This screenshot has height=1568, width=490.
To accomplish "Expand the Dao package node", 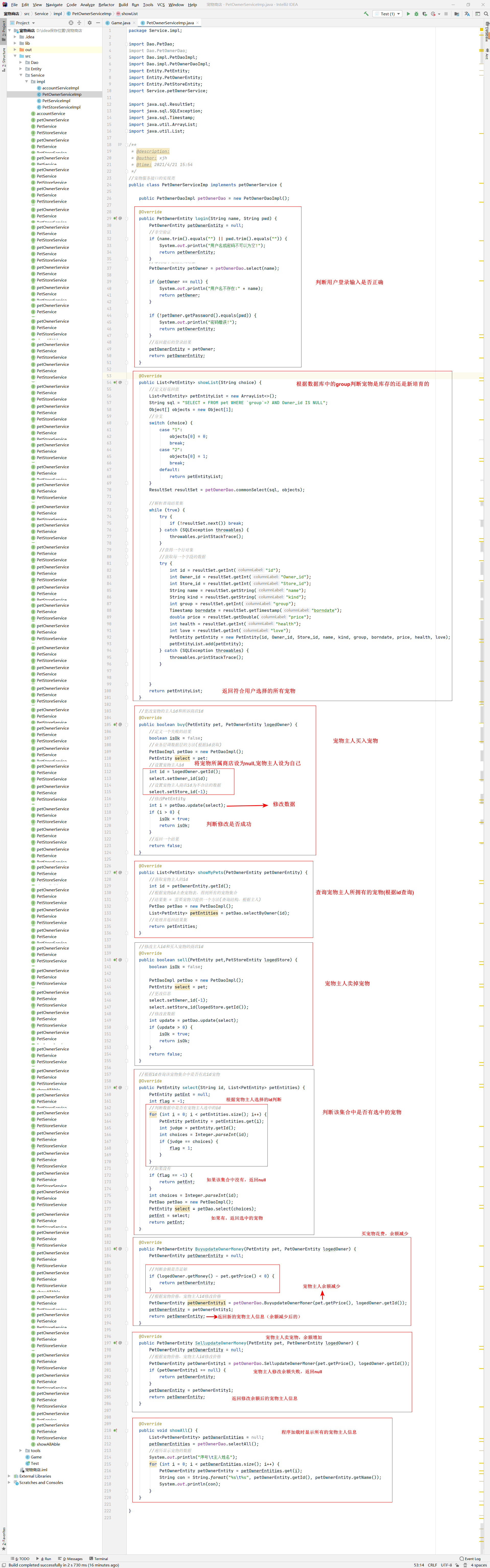I will click(x=21, y=62).
